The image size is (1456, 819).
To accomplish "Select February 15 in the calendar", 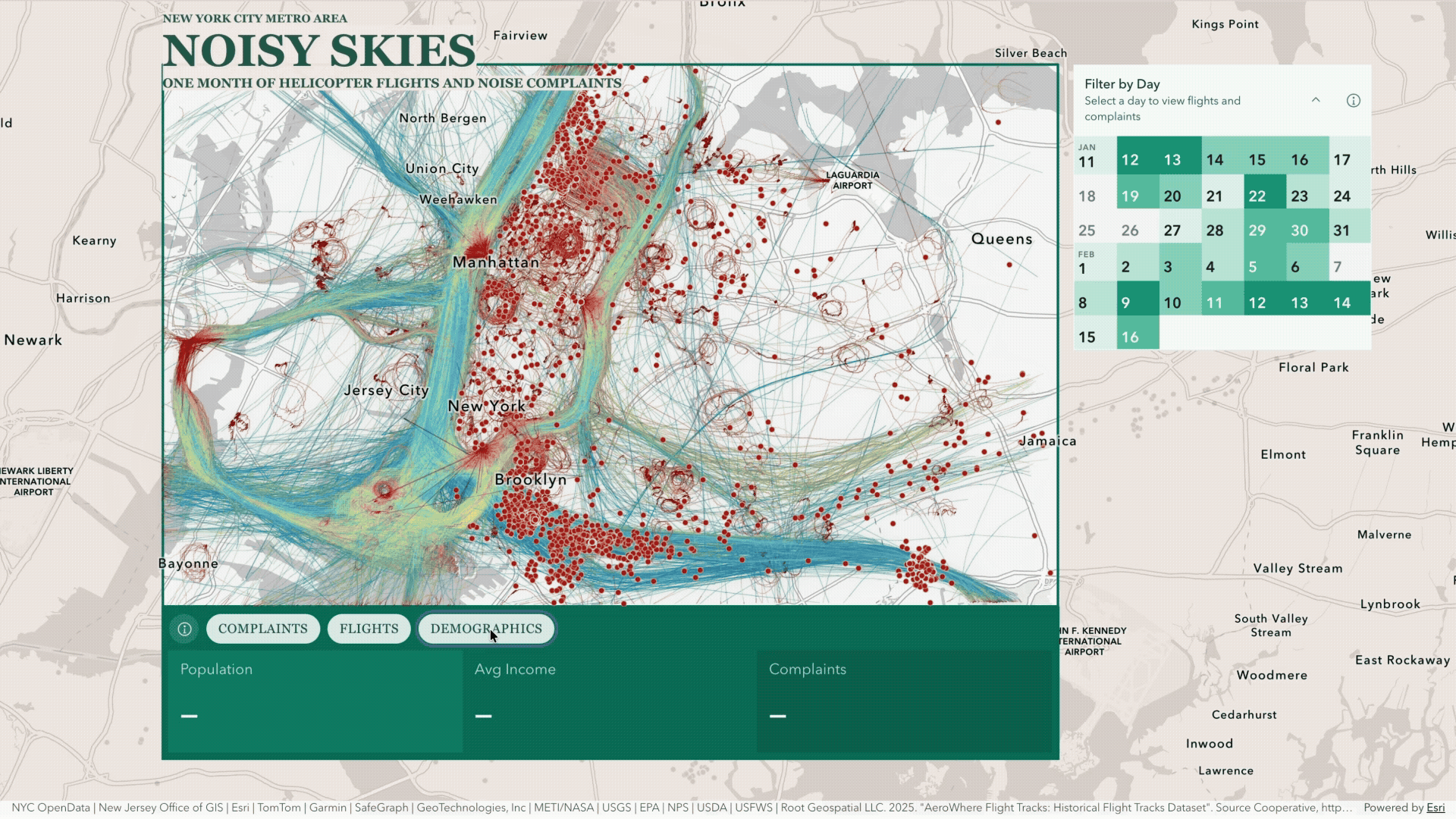I will click(x=1095, y=332).
